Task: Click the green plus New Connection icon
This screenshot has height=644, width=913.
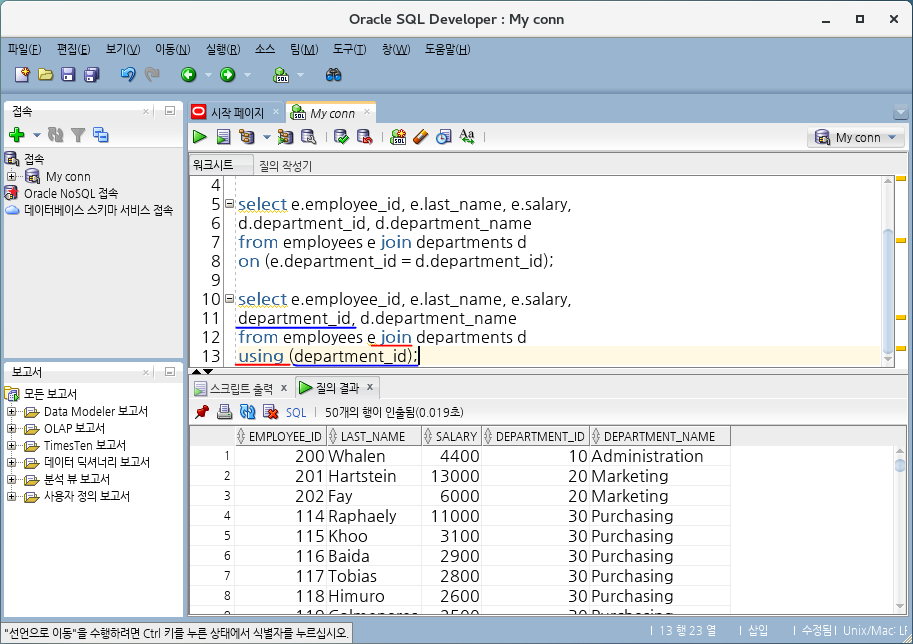Action: pos(17,135)
